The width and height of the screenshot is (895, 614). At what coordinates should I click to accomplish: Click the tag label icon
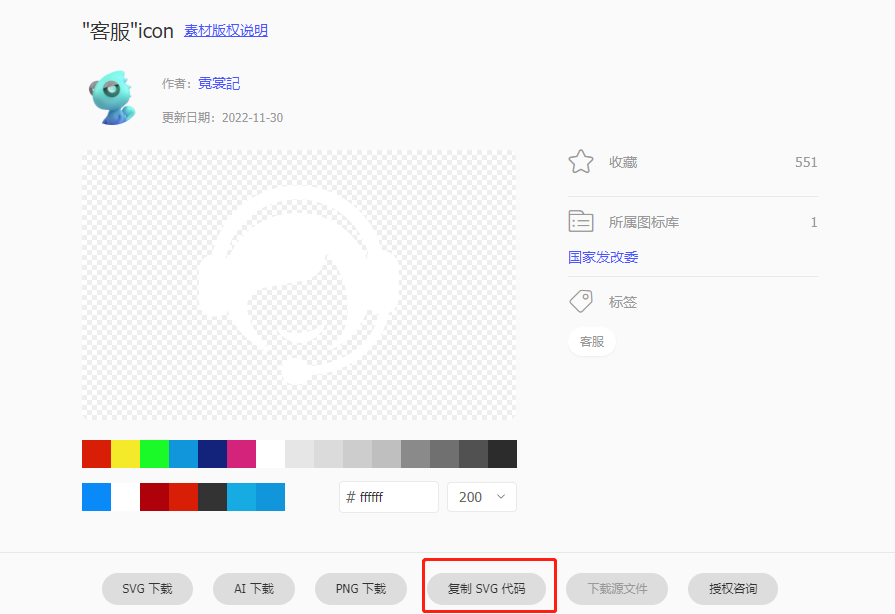[581, 302]
